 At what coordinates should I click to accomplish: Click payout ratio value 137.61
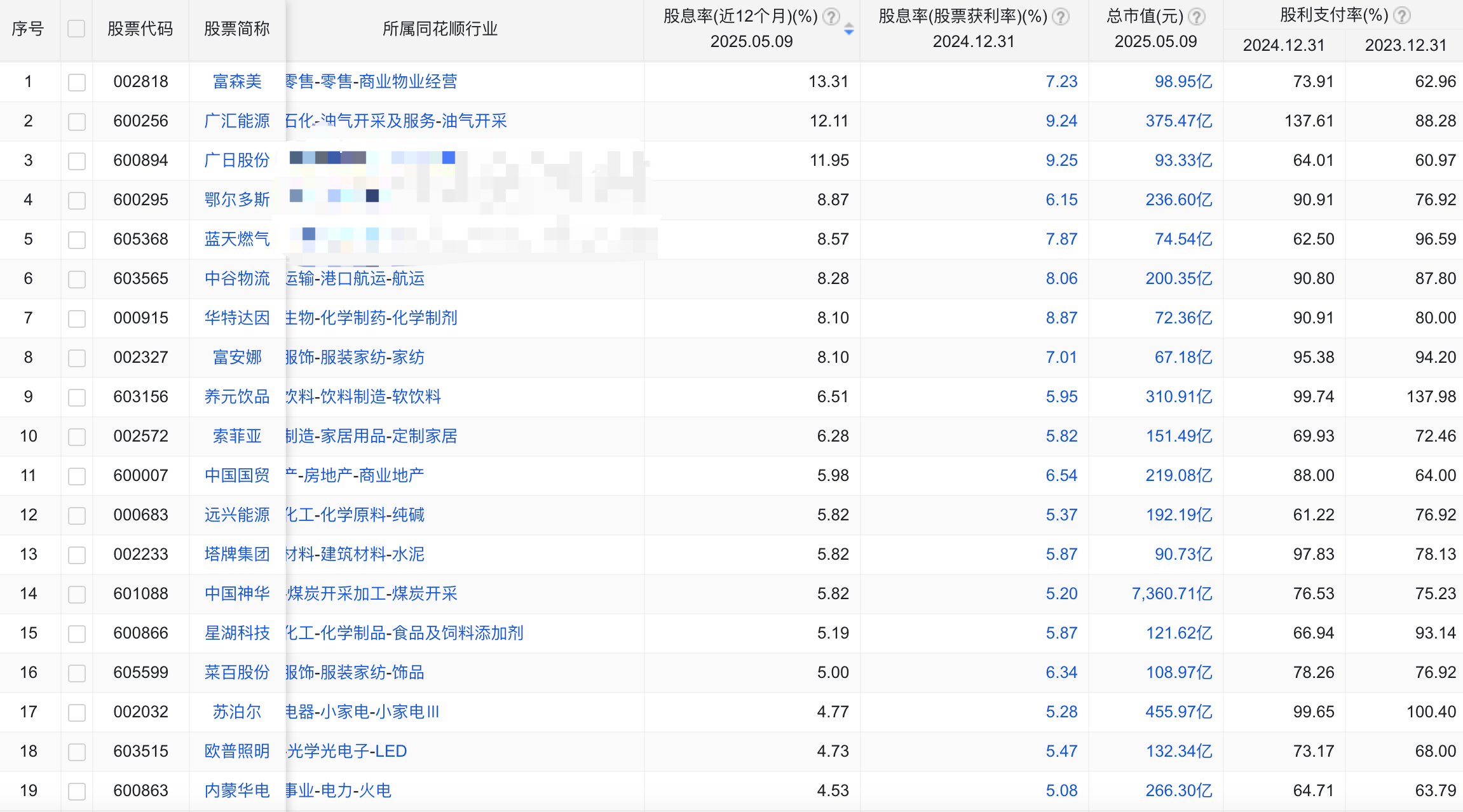tap(1309, 121)
